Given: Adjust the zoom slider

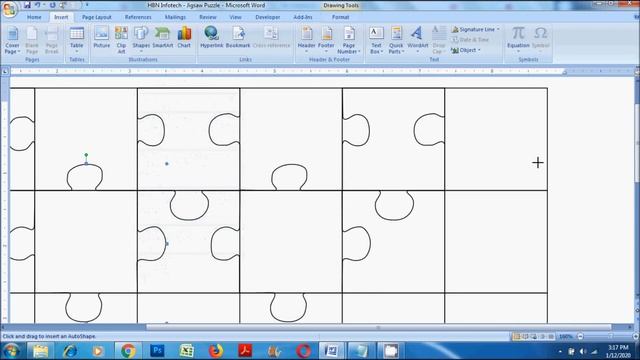Looking at the screenshot, I should (x=611, y=336).
